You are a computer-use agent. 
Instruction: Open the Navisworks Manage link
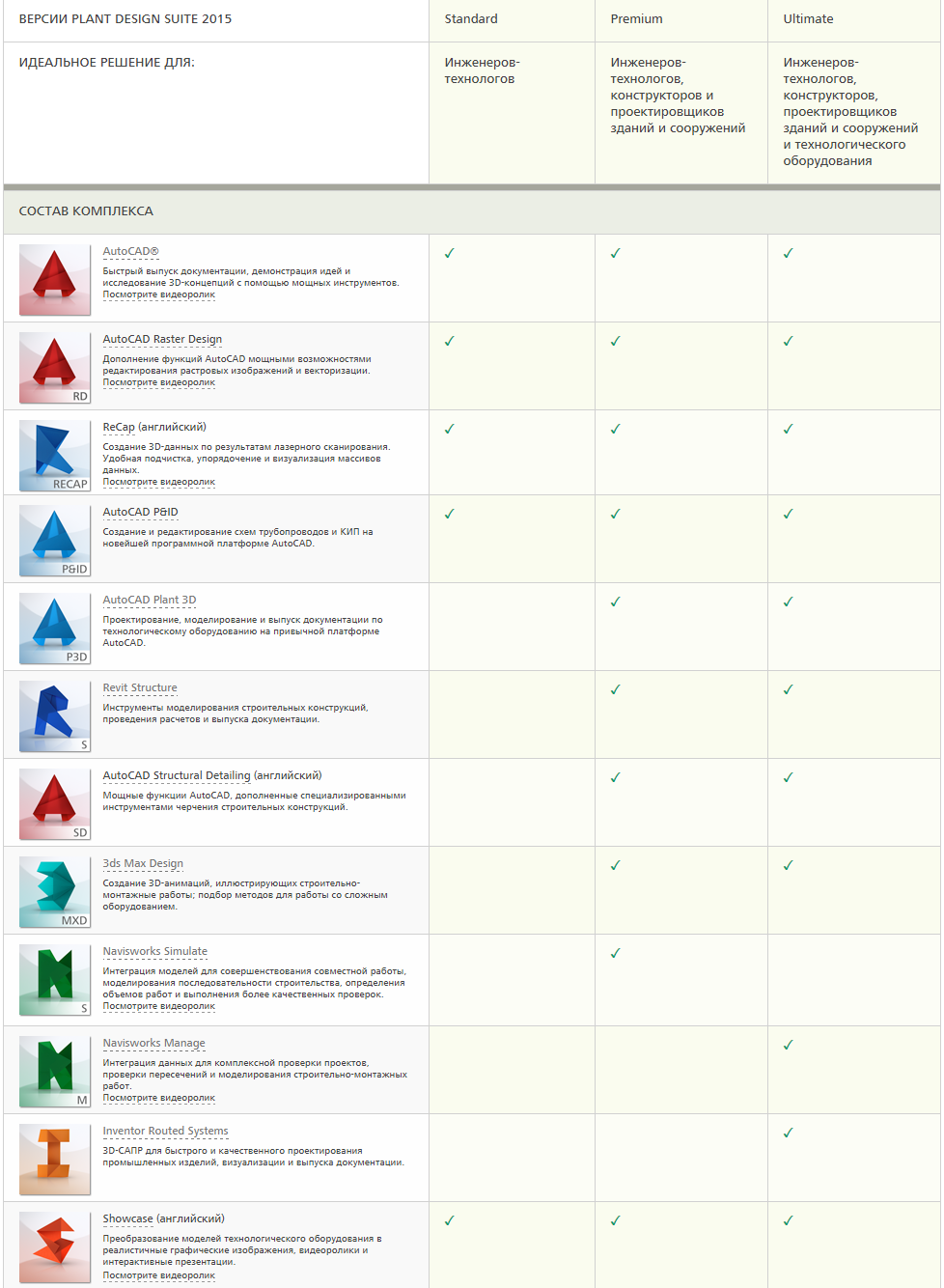(154, 1043)
